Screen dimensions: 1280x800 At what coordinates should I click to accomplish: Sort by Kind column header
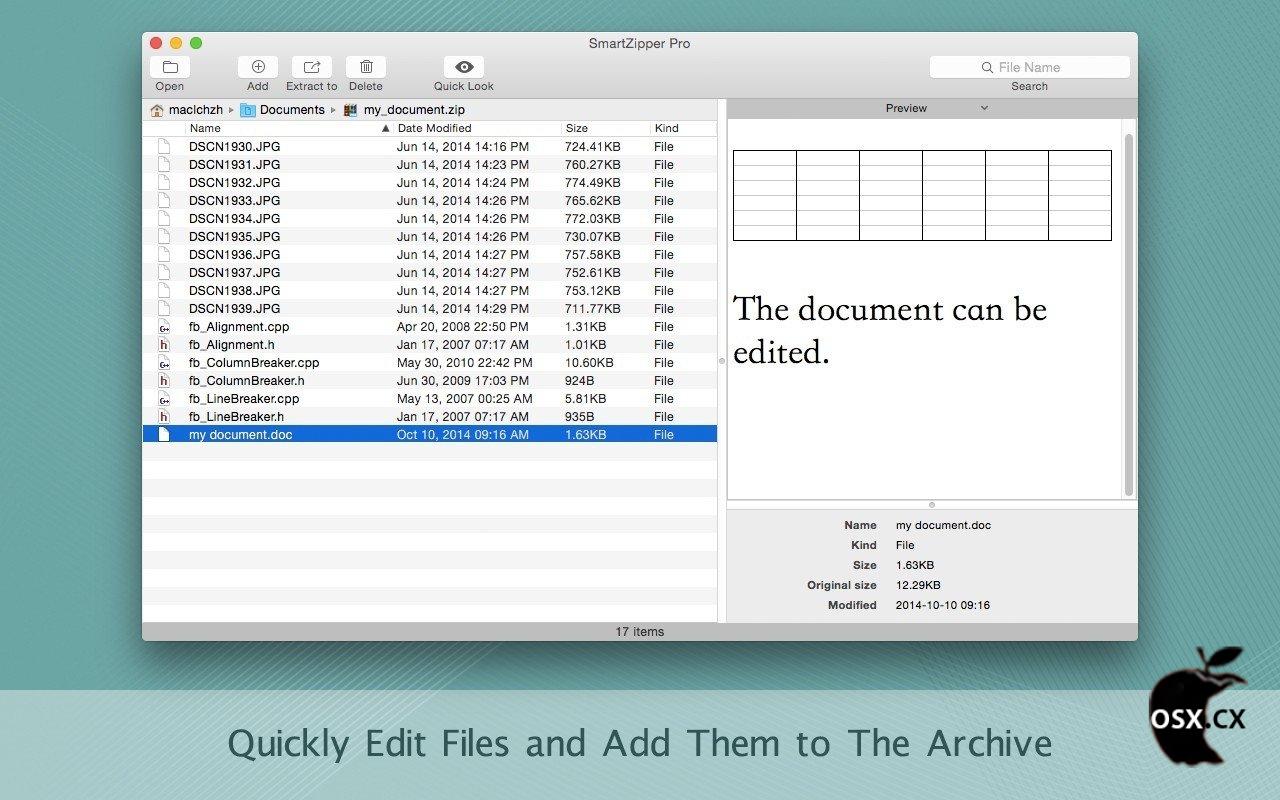coord(683,128)
